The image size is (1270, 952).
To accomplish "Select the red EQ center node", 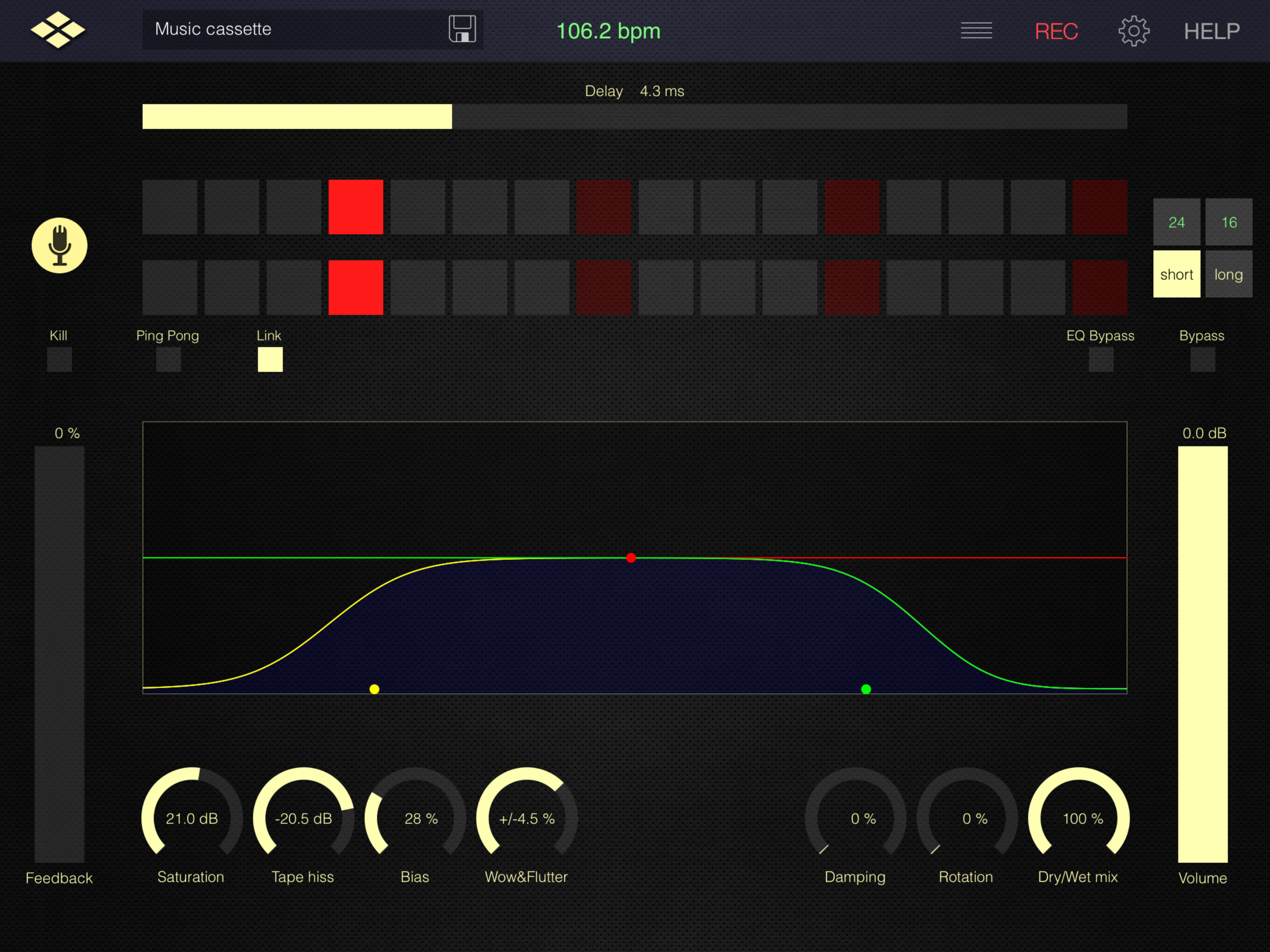I will pyautogui.click(x=631, y=558).
